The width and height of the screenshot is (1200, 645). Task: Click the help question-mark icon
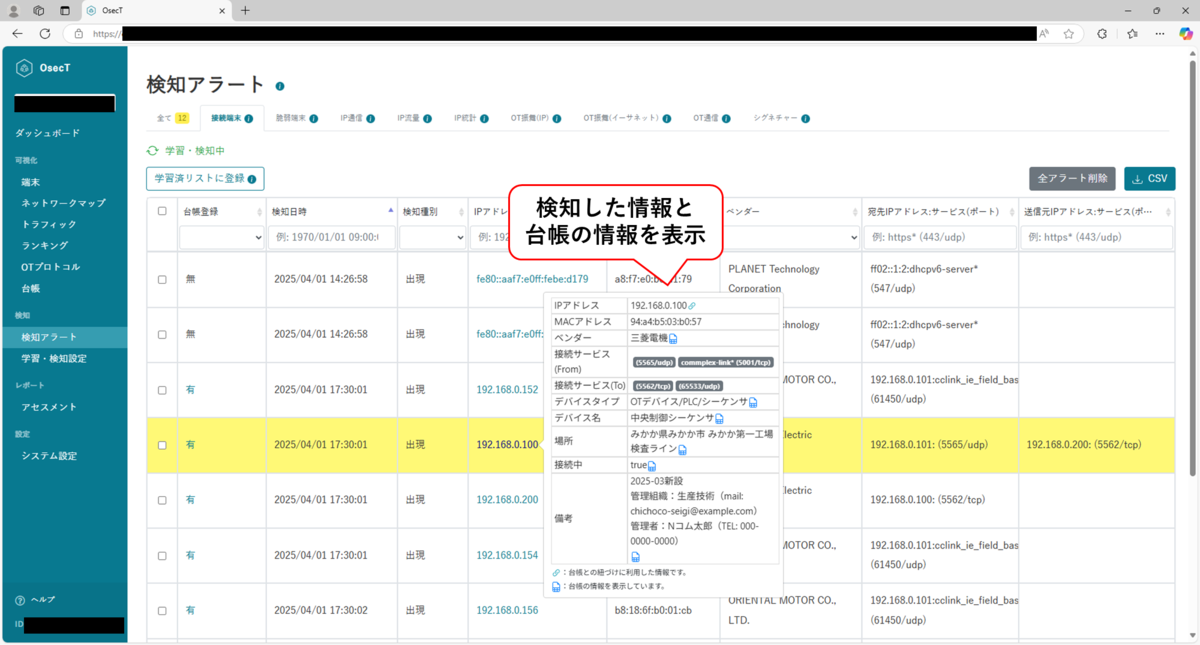(20, 600)
